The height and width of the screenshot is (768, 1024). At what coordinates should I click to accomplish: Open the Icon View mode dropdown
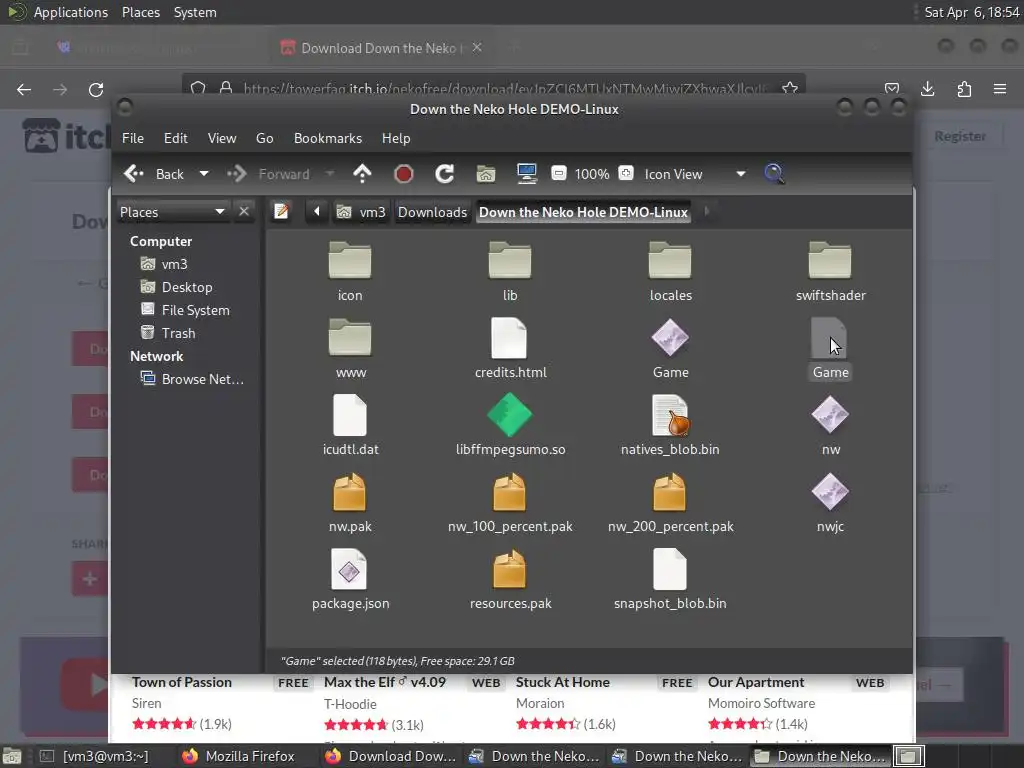coord(695,174)
